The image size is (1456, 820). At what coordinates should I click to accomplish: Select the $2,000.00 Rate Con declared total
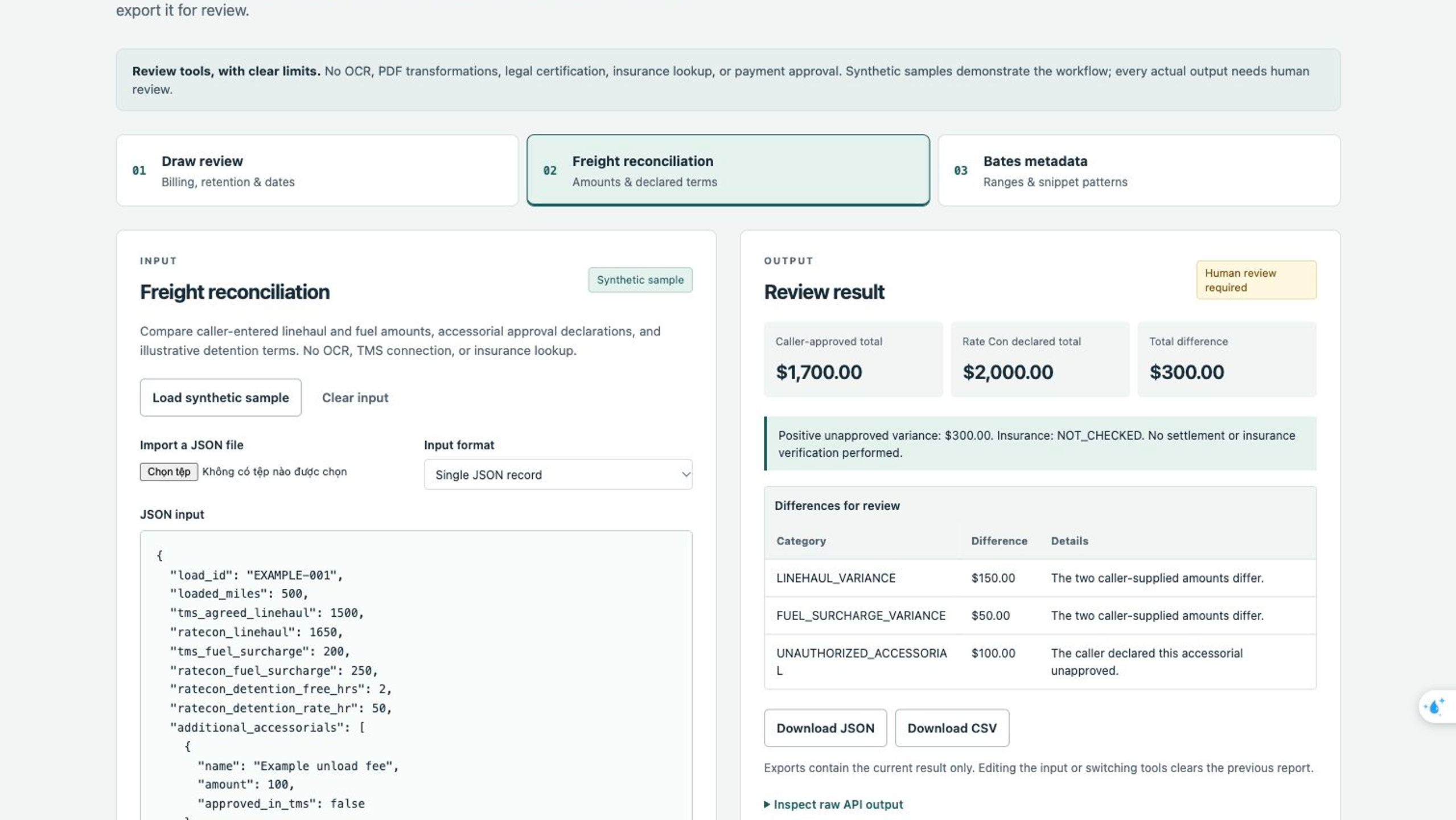(1007, 372)
